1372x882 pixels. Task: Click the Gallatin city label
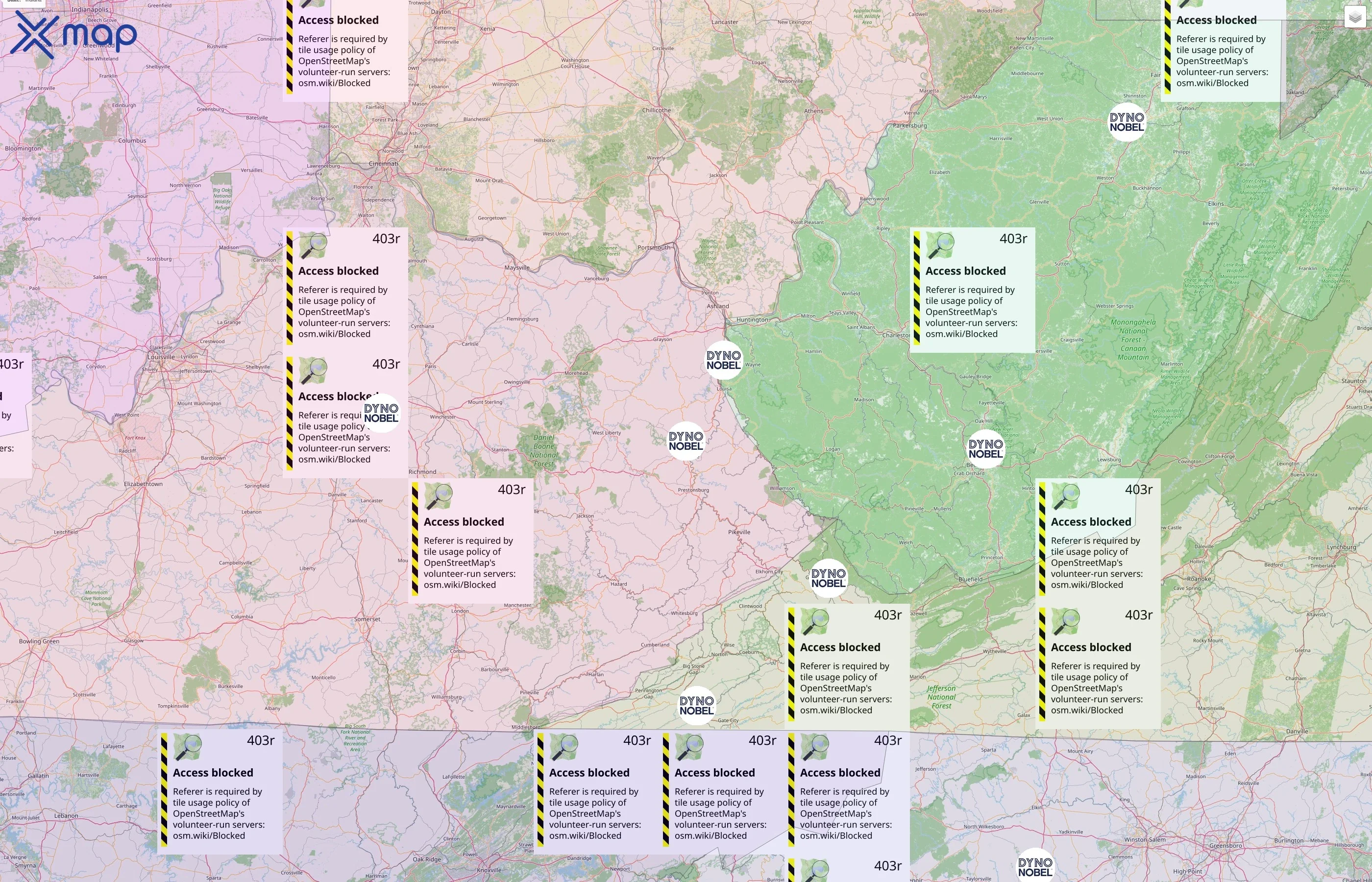(38, 776)
